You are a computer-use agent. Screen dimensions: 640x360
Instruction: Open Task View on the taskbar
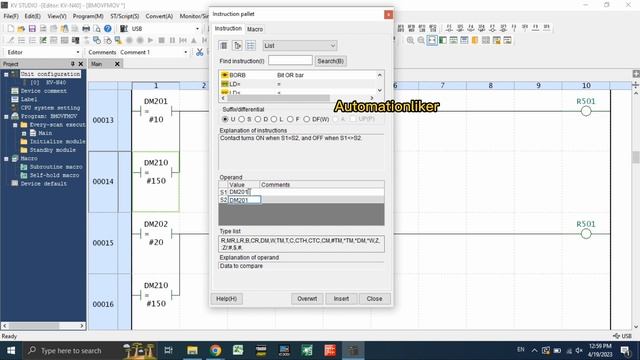pyautogui.click(x=168, y=350)
